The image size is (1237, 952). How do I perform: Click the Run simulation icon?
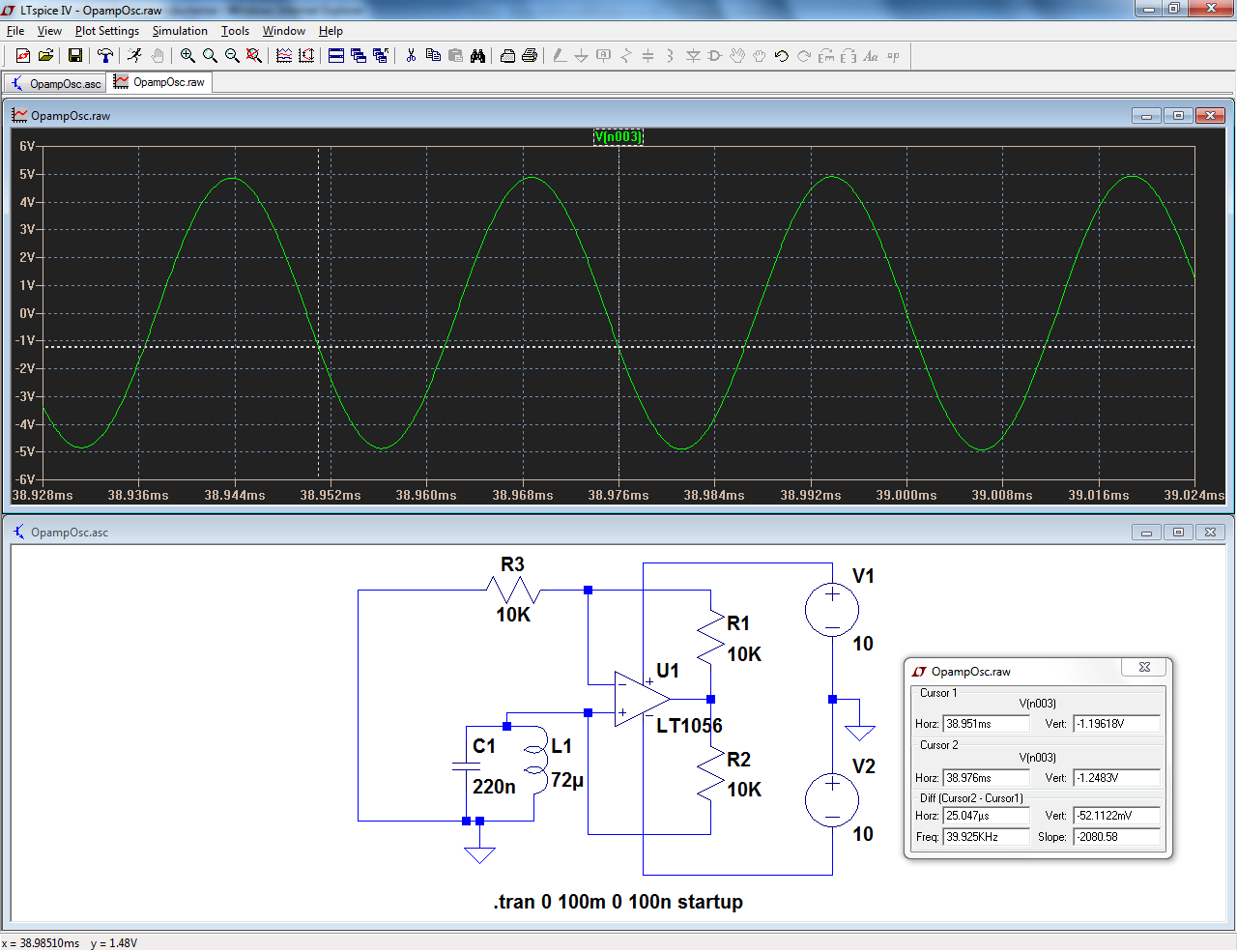[x=134, y=56]
